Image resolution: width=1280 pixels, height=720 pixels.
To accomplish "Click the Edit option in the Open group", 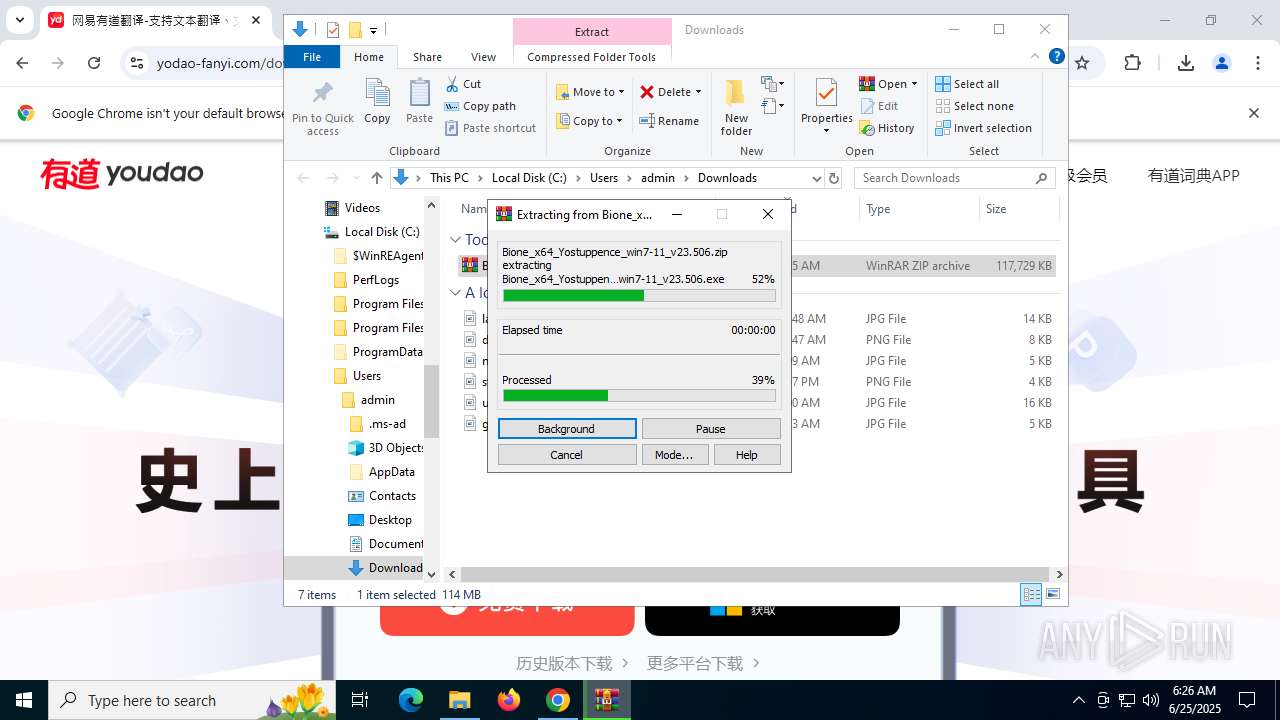I will (879, 106).
